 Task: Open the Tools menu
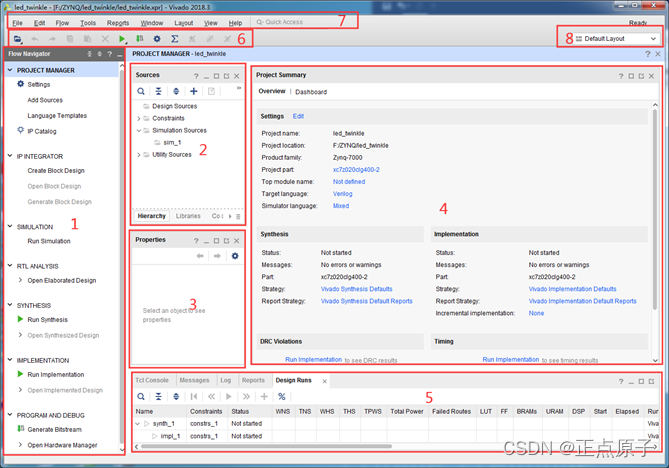pos(88,23)
